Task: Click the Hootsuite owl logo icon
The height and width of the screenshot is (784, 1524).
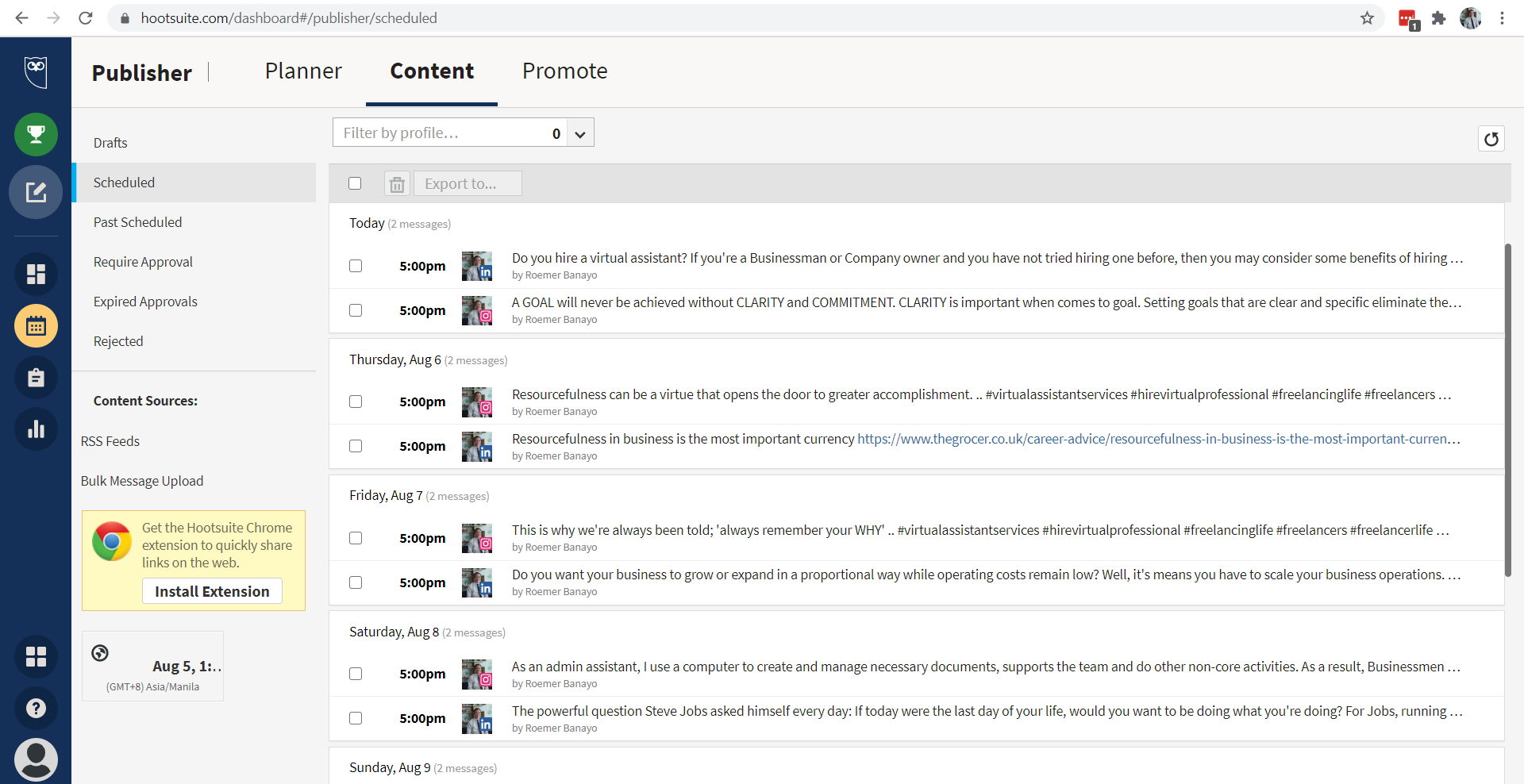Action: click(36, 72)
